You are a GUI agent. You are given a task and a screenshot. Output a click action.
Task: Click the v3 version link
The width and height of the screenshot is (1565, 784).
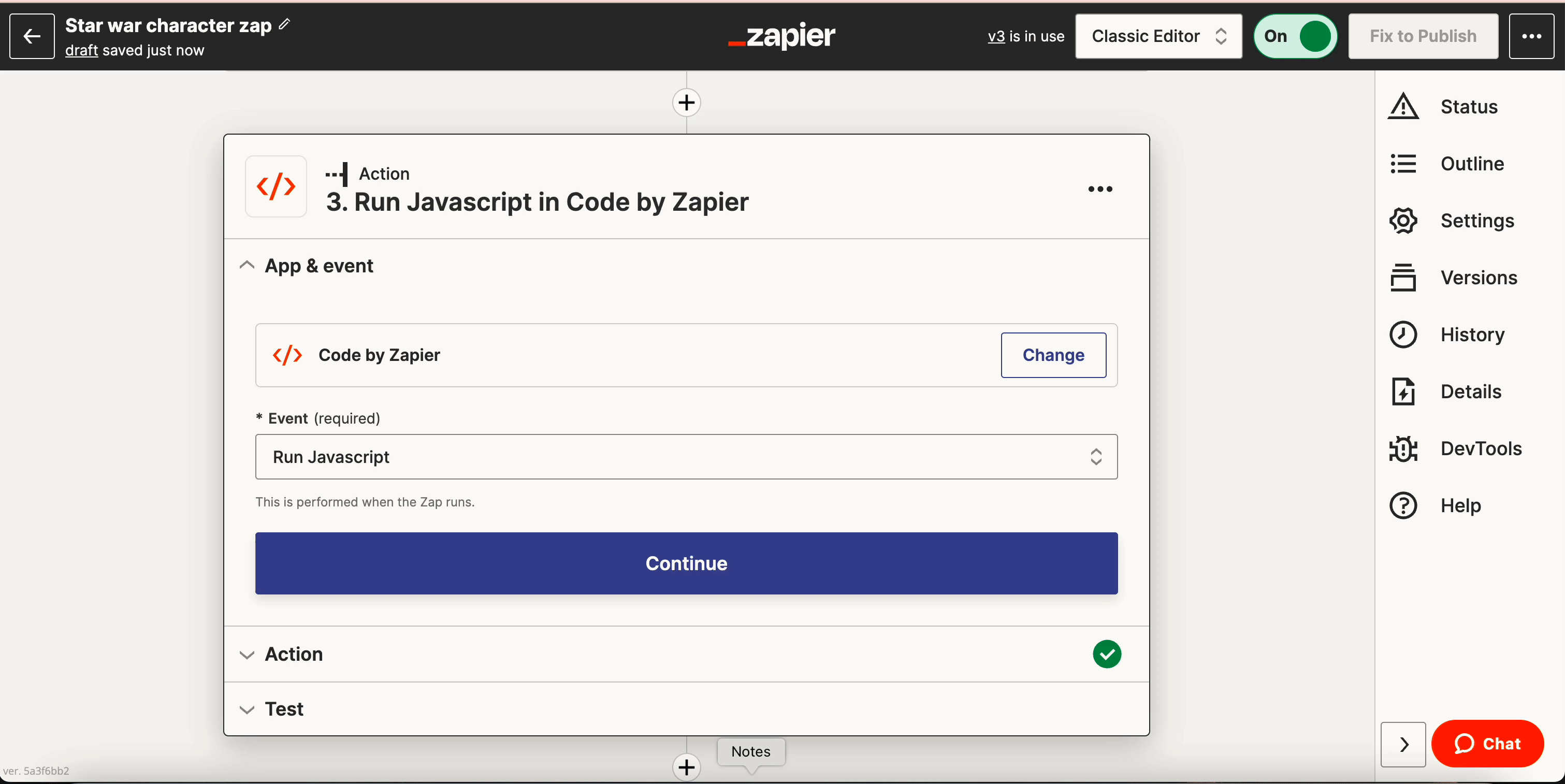click(x=996, y=36)
